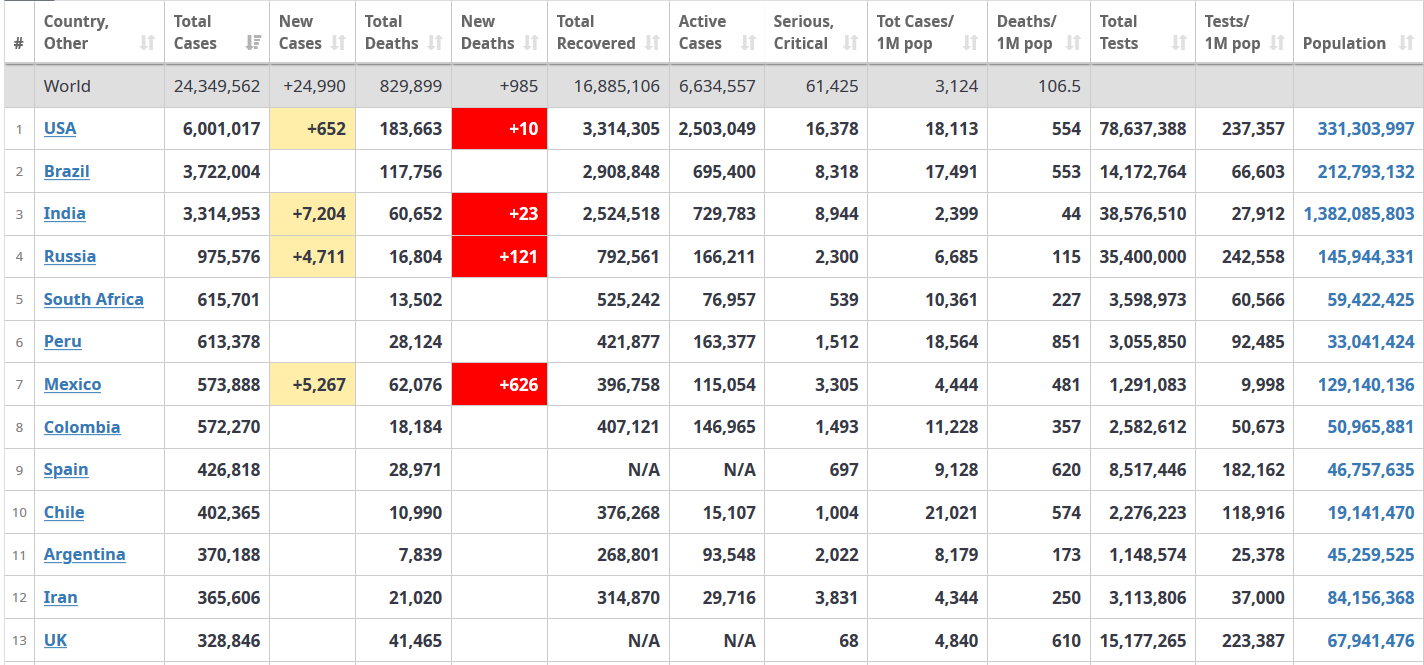Open the Brazil country page link
Image resolution: width=1424 pixels, height=665 pixels.
(x=67, y=171)
